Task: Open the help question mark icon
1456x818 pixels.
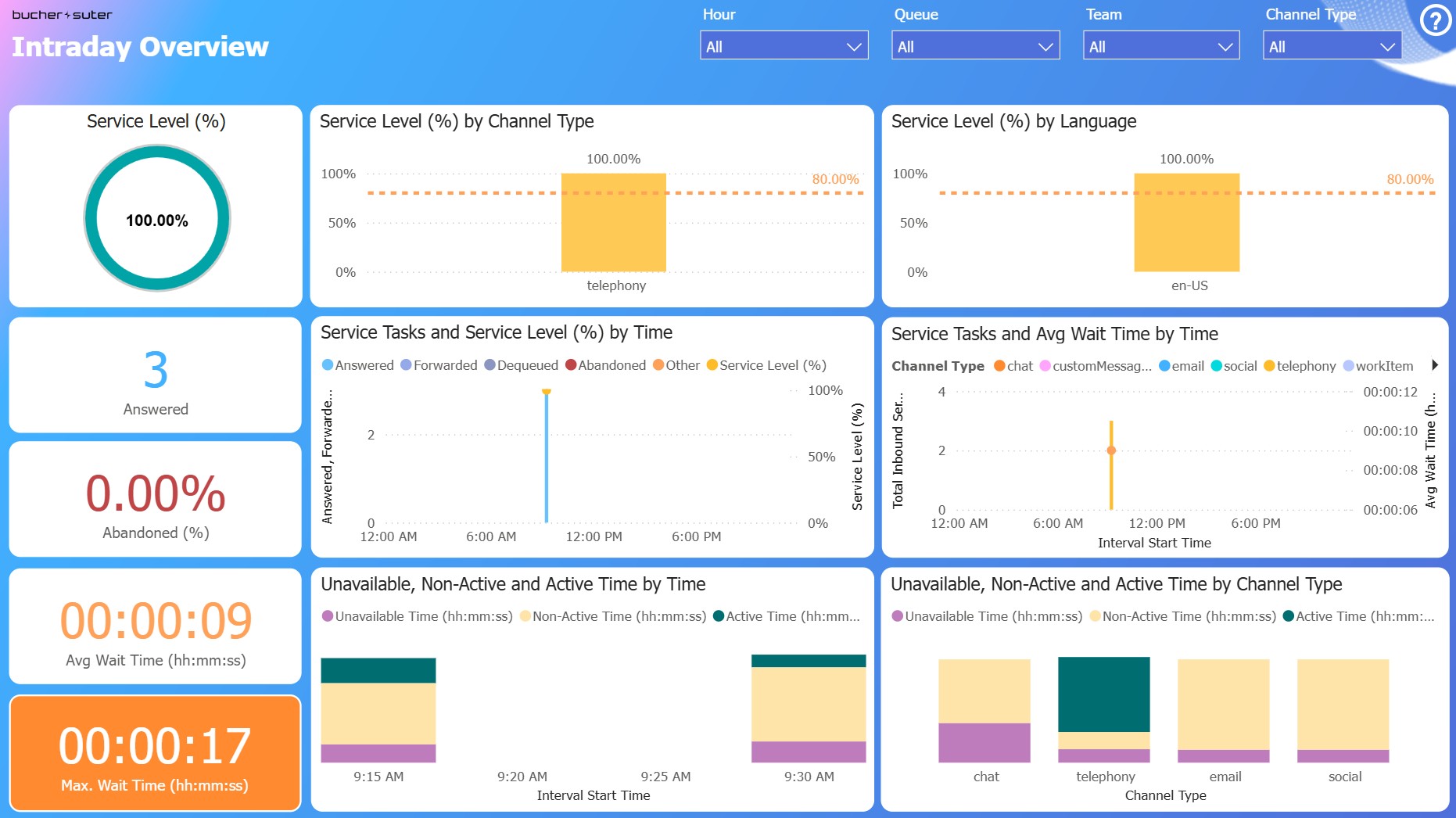Action: [x=1436, y=20]
